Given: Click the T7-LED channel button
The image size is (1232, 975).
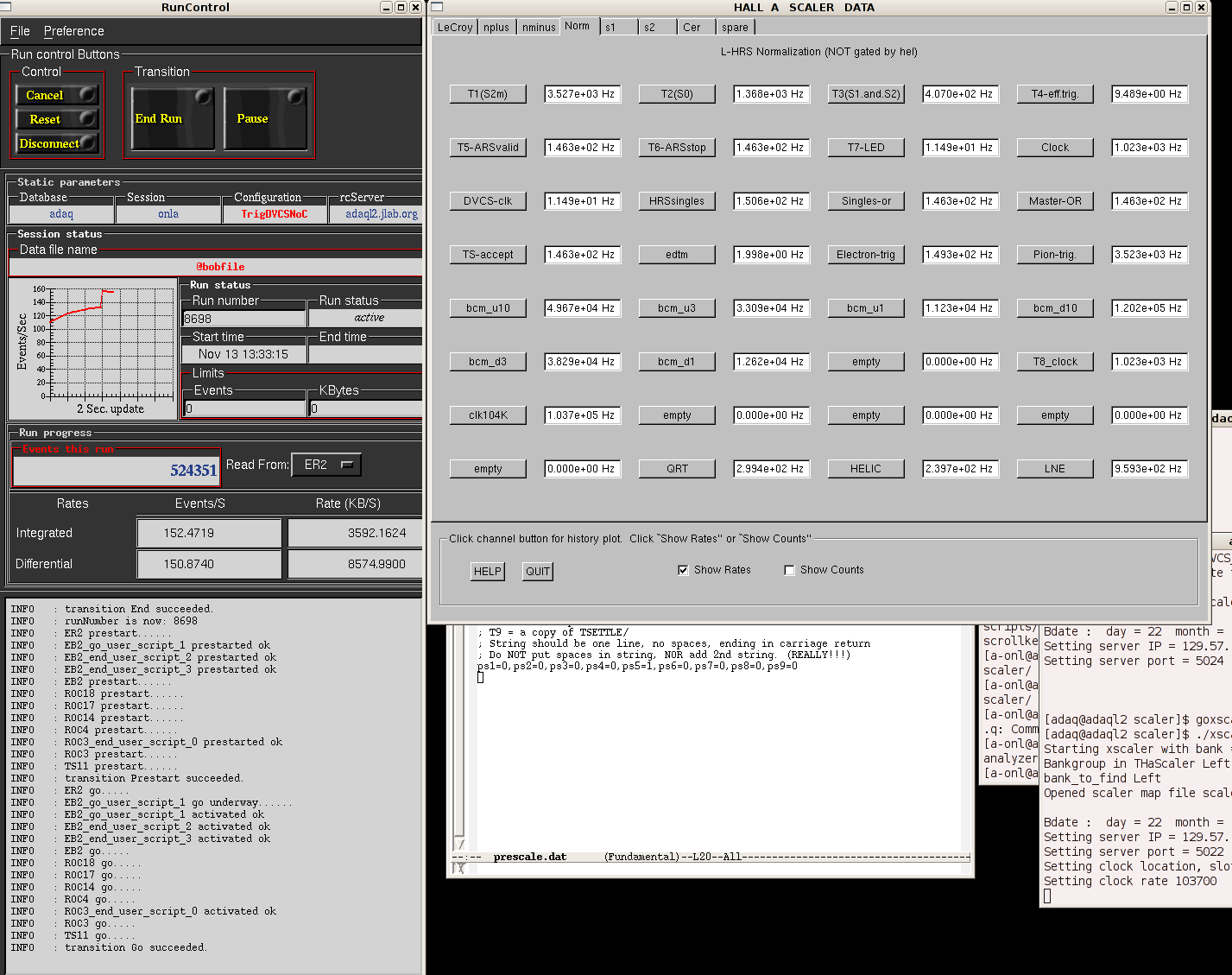Looking at the screenshot, I should (866, 148).
